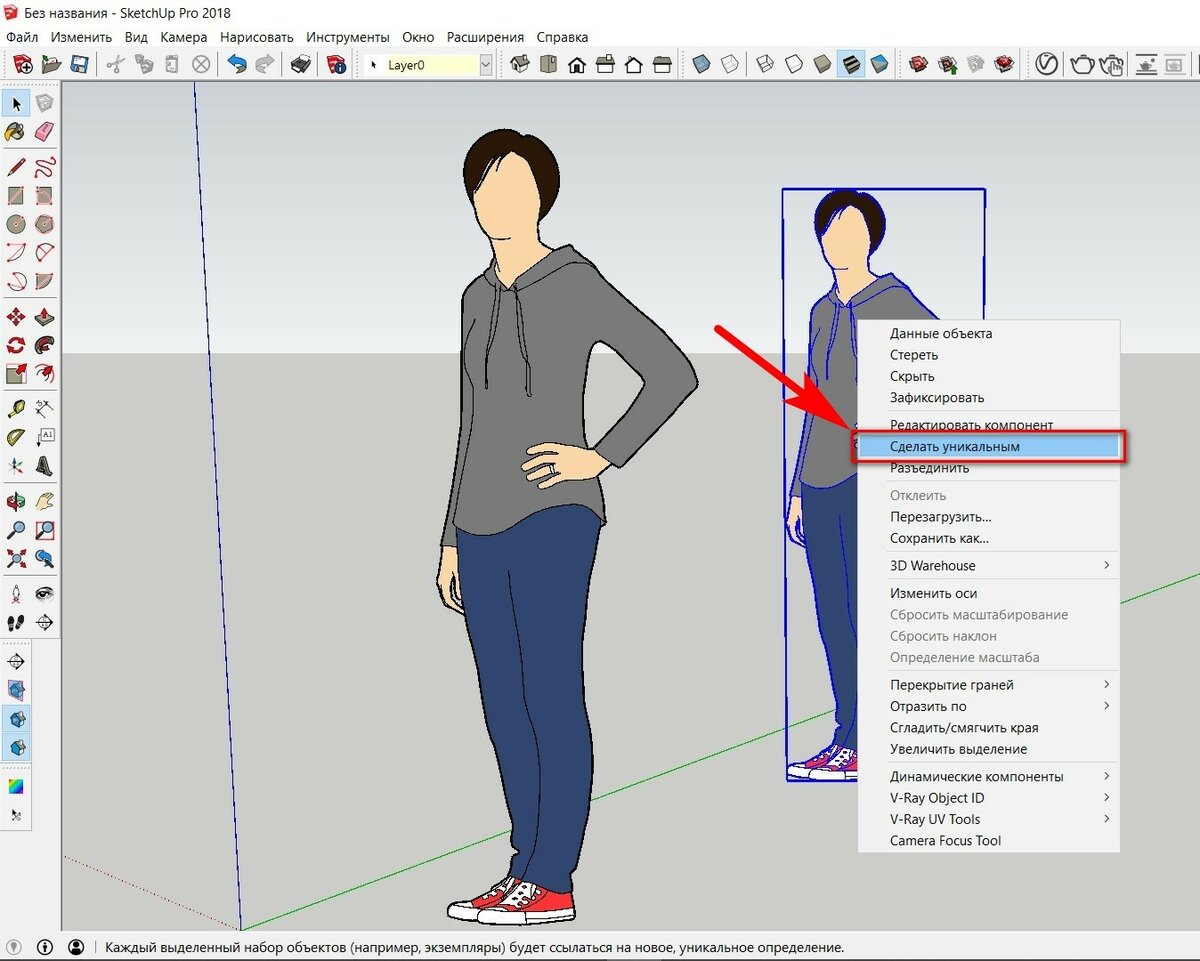Viewport: 1200px width, 961px height.
Task: Click Редактировать компонент menu entry
Action: (x=989, y=425)
